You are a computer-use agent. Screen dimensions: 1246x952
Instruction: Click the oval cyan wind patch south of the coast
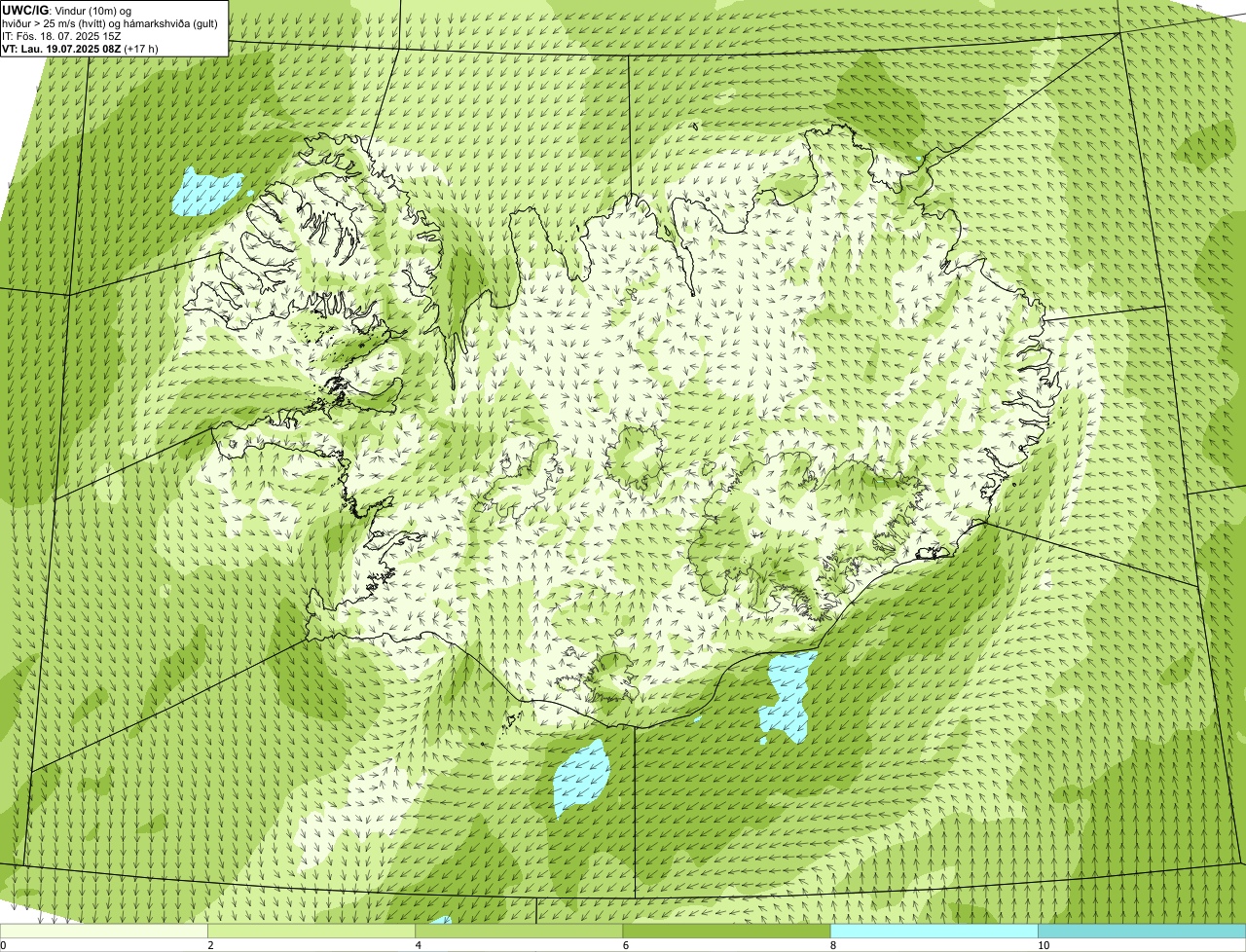tap(581, 777)
